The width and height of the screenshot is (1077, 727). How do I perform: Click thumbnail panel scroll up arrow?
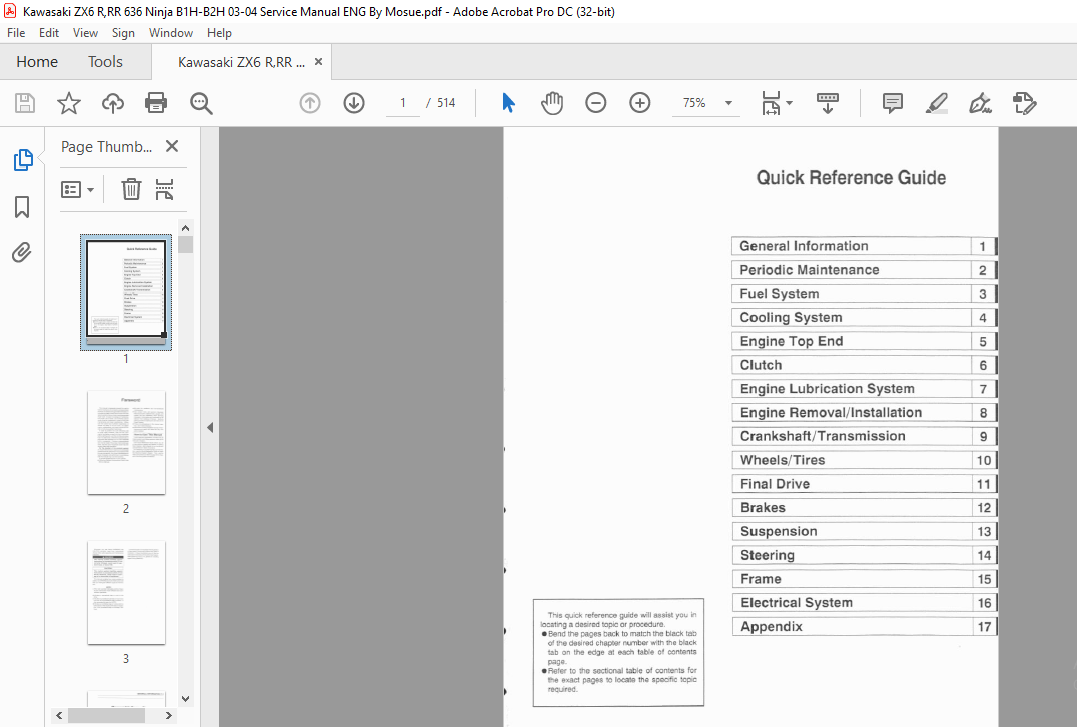tap(185, 228)
